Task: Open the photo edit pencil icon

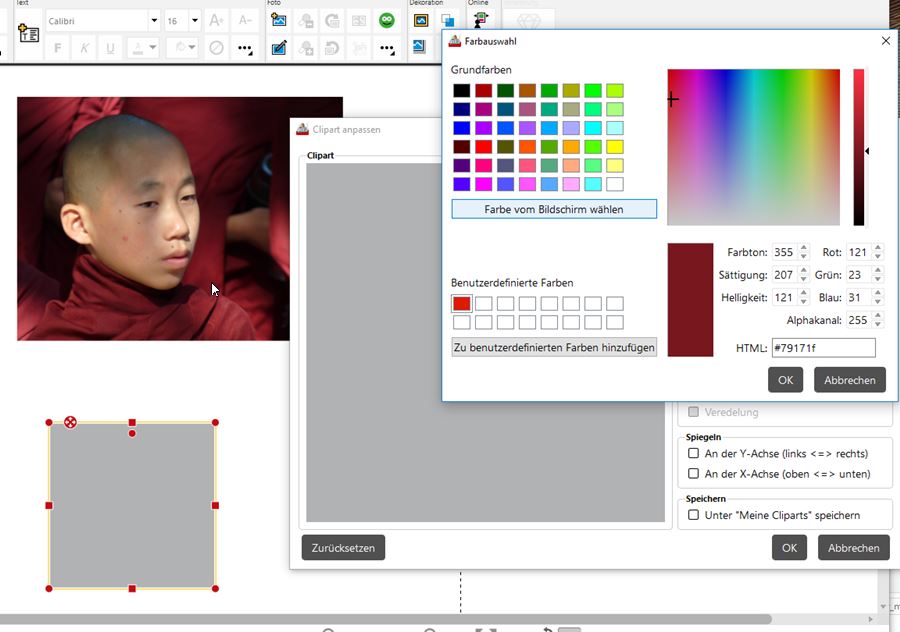Action: pyautogui.click(x=280, y=47)
